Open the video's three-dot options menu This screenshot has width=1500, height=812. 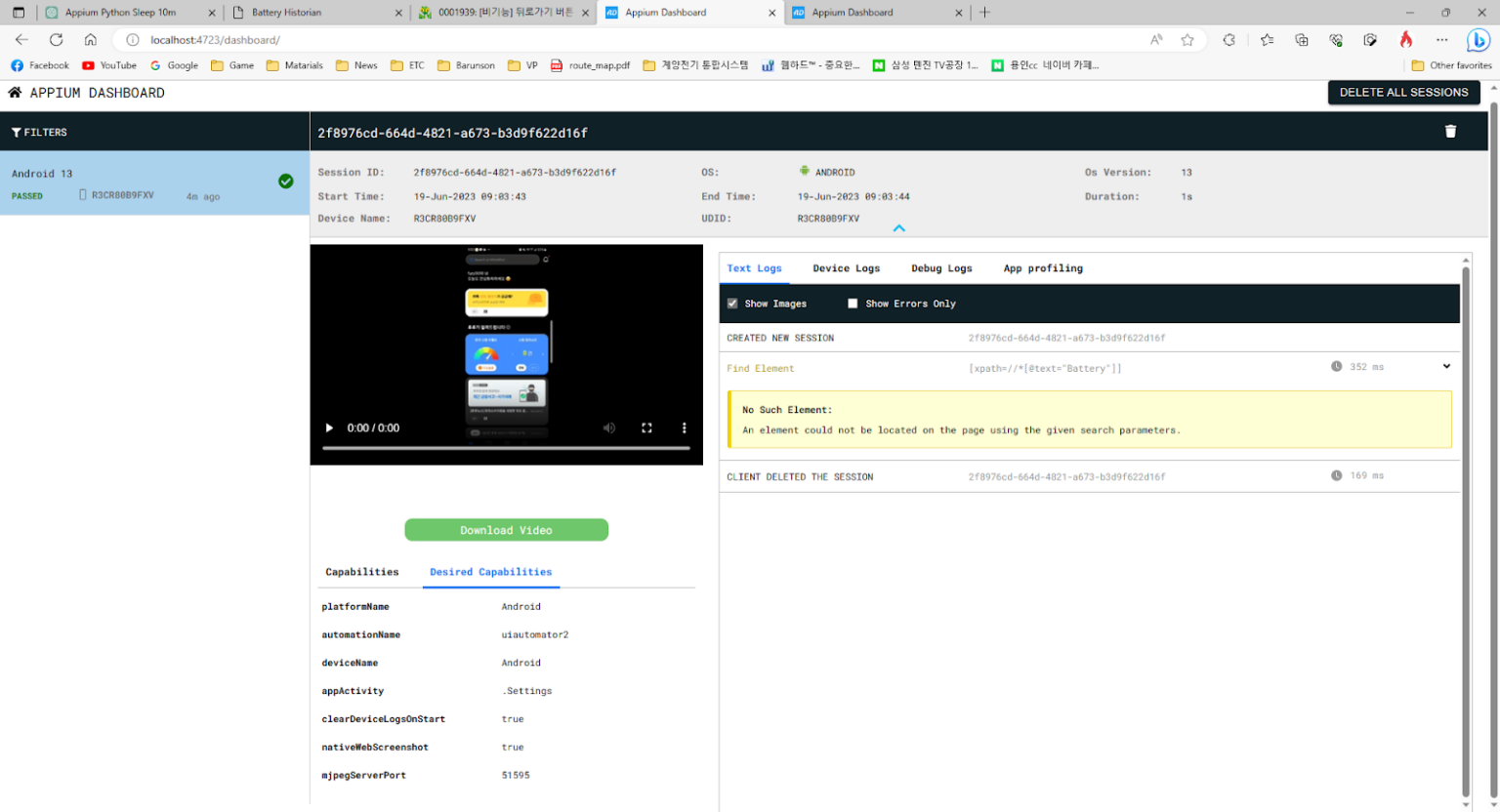[x=684, y=428]
